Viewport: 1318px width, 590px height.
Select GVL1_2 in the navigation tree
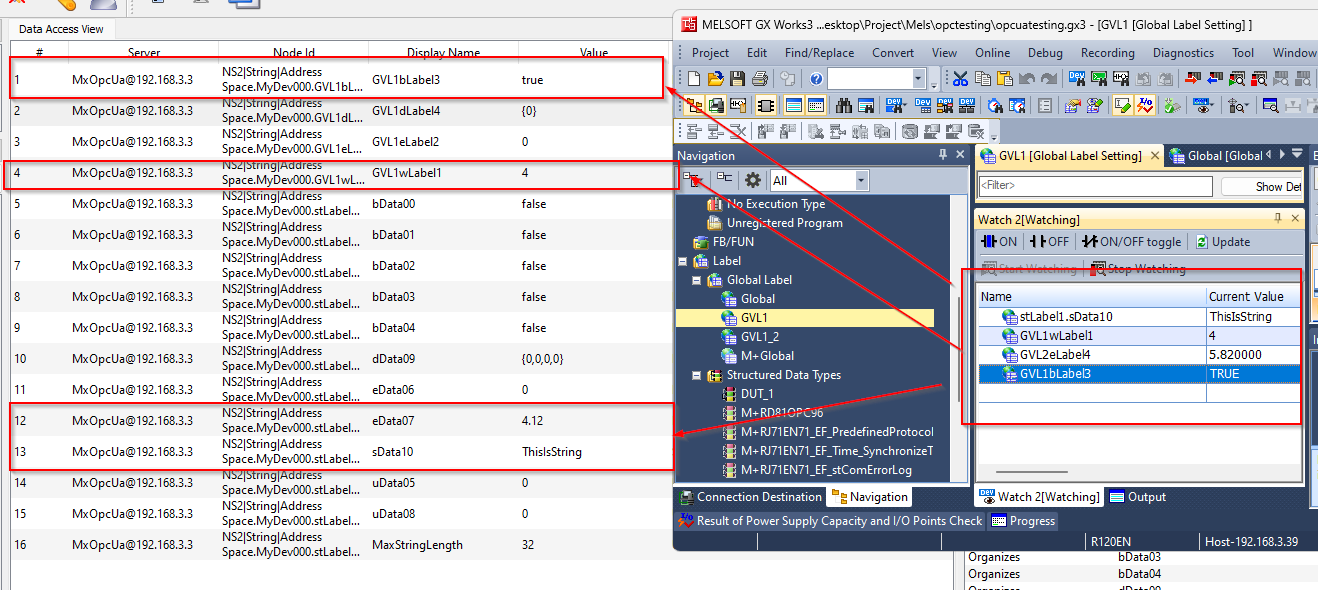click(759, 336)
